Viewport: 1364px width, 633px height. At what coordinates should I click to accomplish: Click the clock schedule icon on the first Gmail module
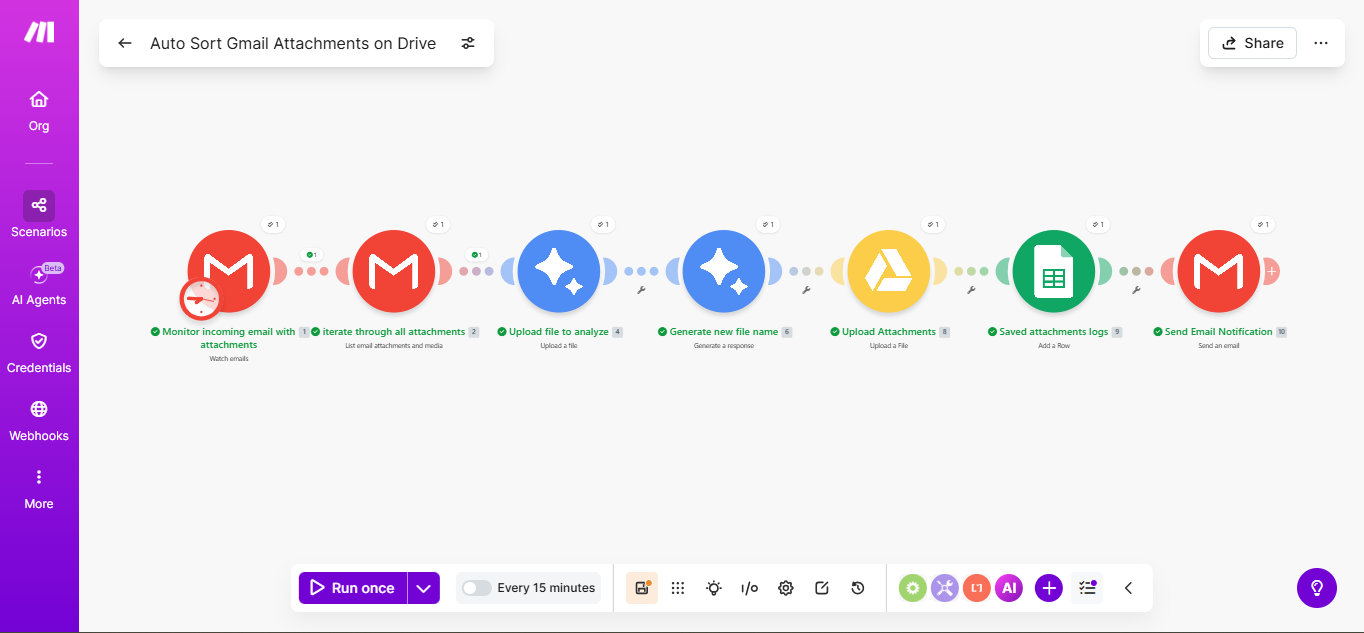tap(201, 299)
